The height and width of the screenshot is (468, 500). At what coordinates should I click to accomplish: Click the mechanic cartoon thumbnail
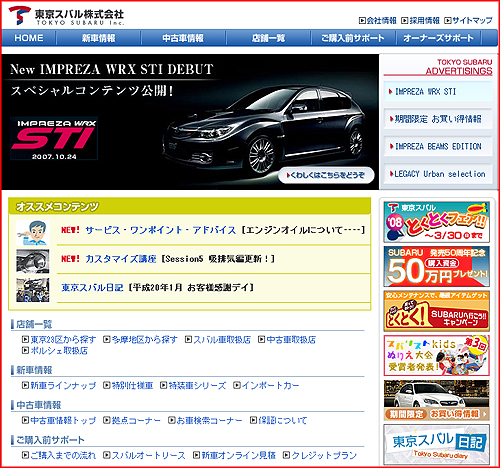pyautogui.click(x=33, y=233)
